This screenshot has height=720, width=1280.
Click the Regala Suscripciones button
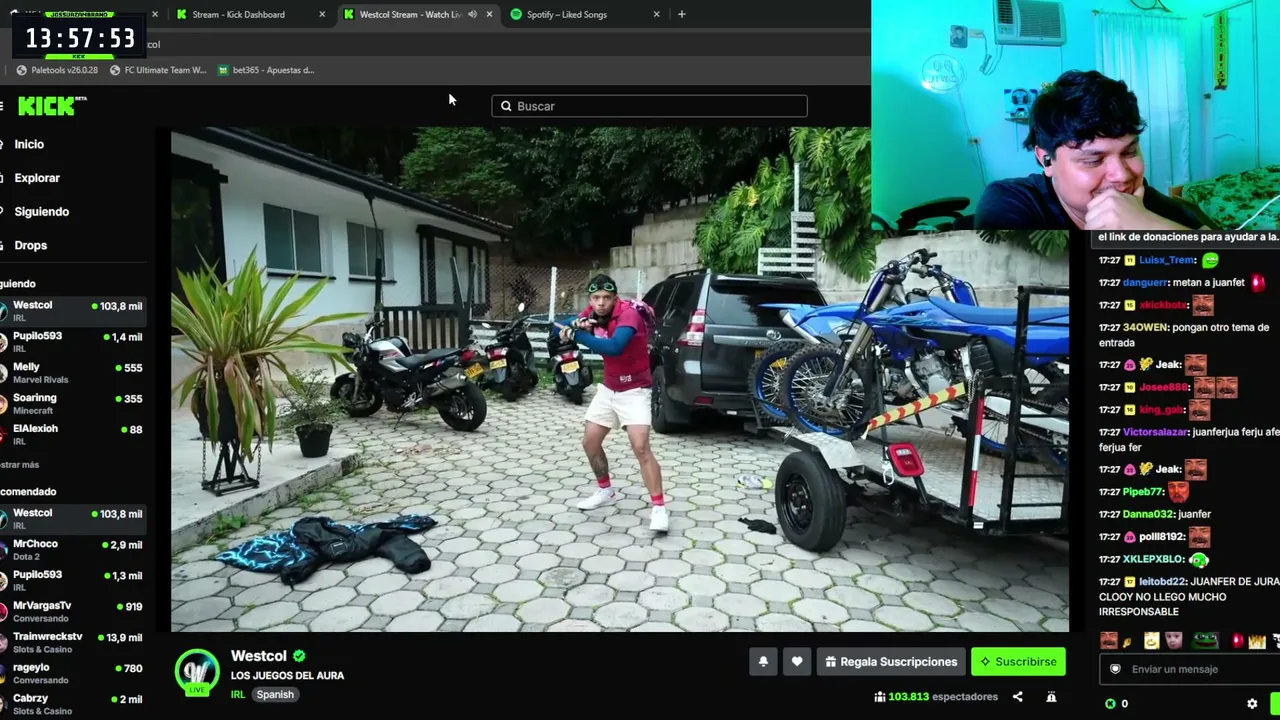[891, 661]
